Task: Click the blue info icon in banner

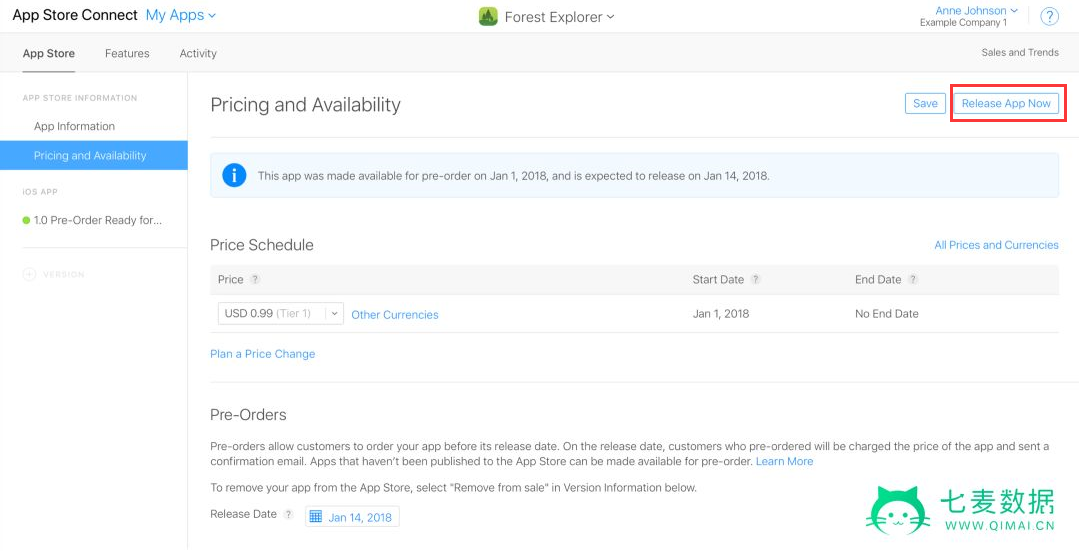Action: coord(234,175)
